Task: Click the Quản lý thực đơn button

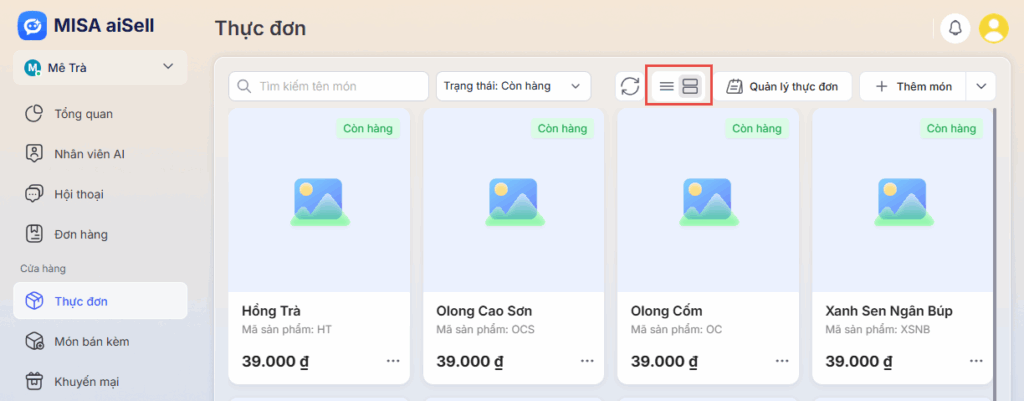Action: click(x=782, y=86)
